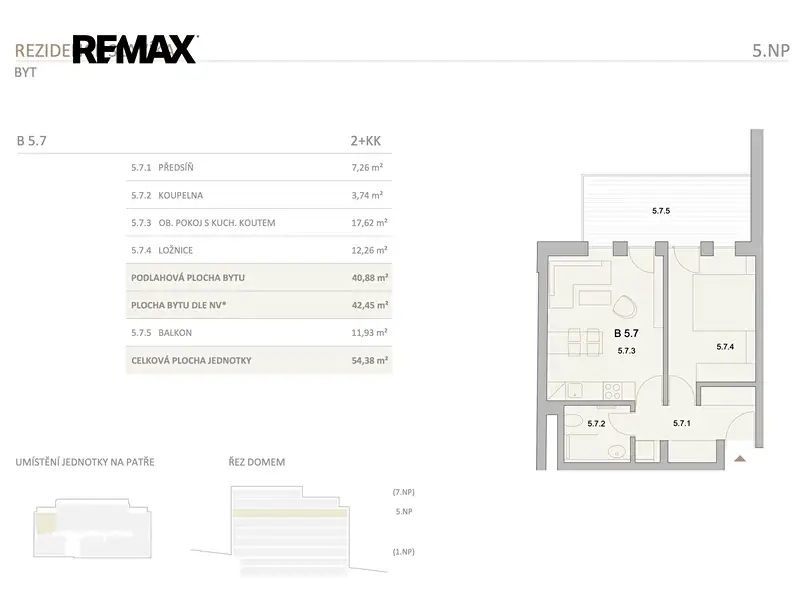Click the 17,62 m² area value
The width and height of the screenshot is (800, 600).
[x=369, y=222]
